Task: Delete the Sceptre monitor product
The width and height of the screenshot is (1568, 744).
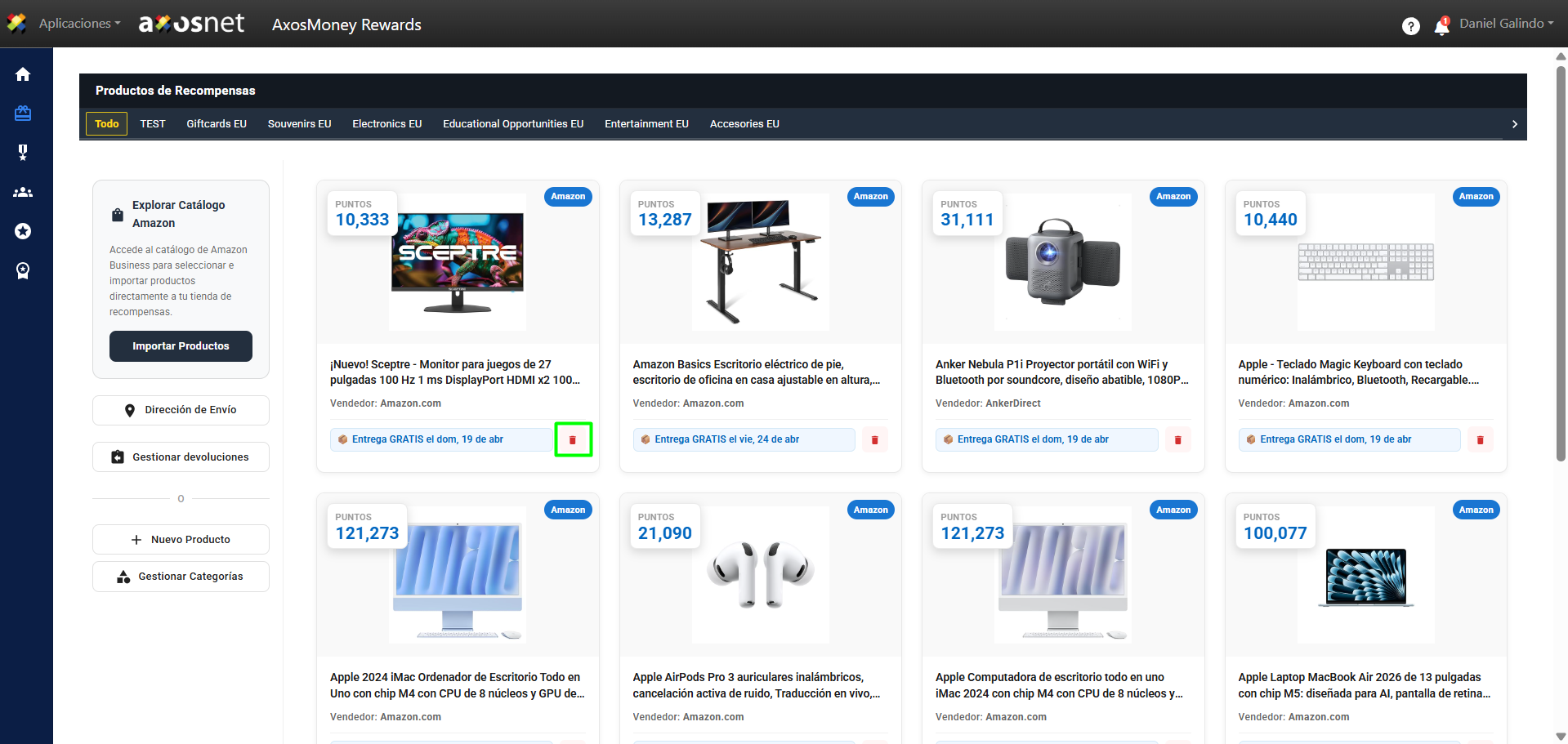Action: point(573,440)
